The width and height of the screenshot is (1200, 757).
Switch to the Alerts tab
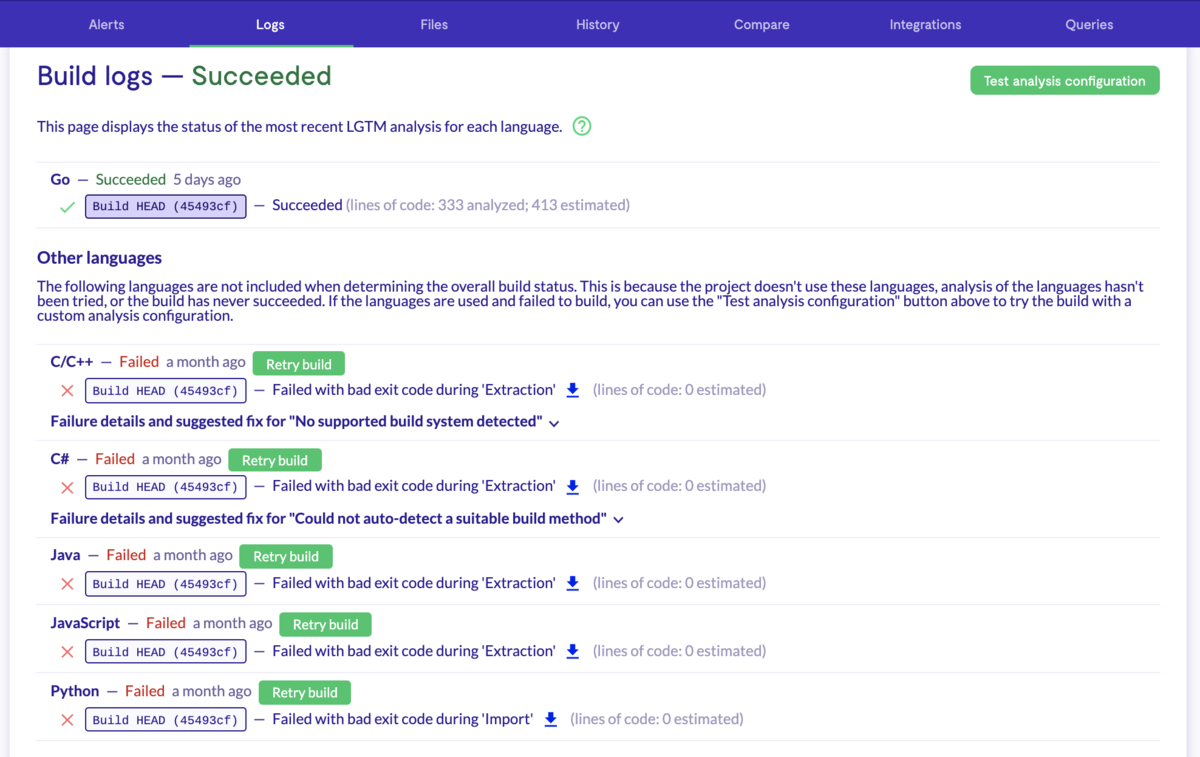(106, 24)
